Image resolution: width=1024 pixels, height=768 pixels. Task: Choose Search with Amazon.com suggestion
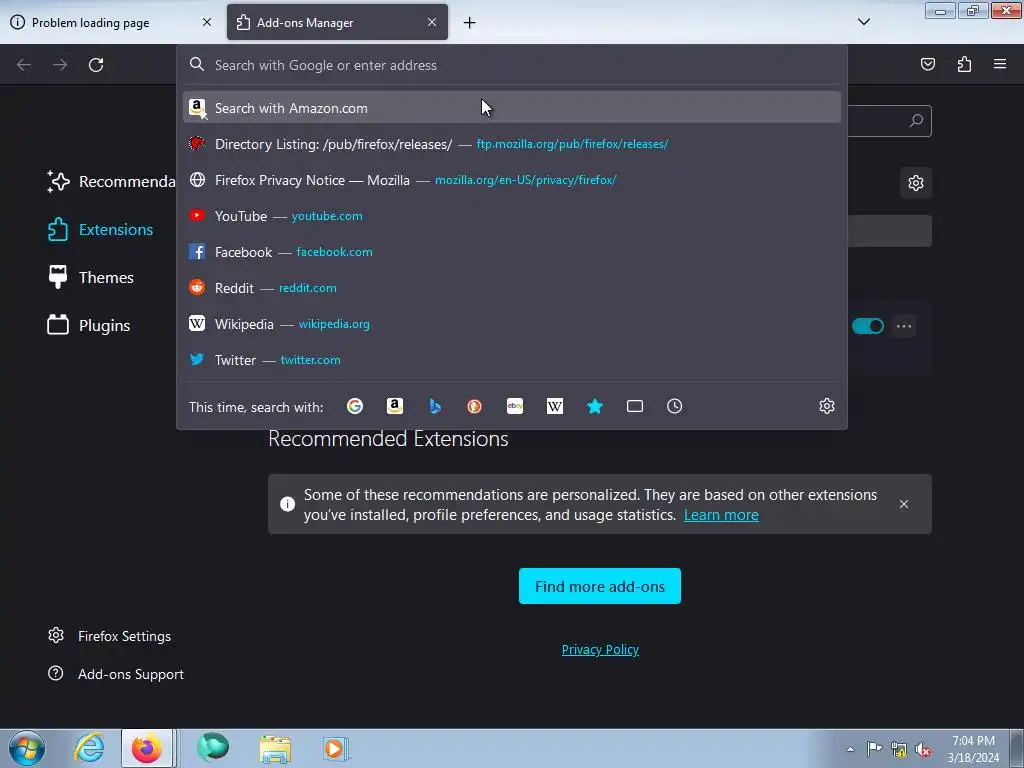(511, 108)
